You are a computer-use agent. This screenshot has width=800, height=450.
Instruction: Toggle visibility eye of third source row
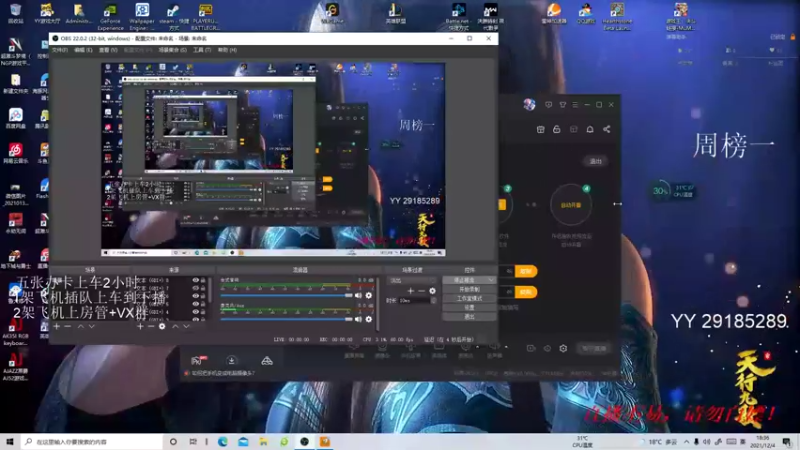click(x=195, y=296)
